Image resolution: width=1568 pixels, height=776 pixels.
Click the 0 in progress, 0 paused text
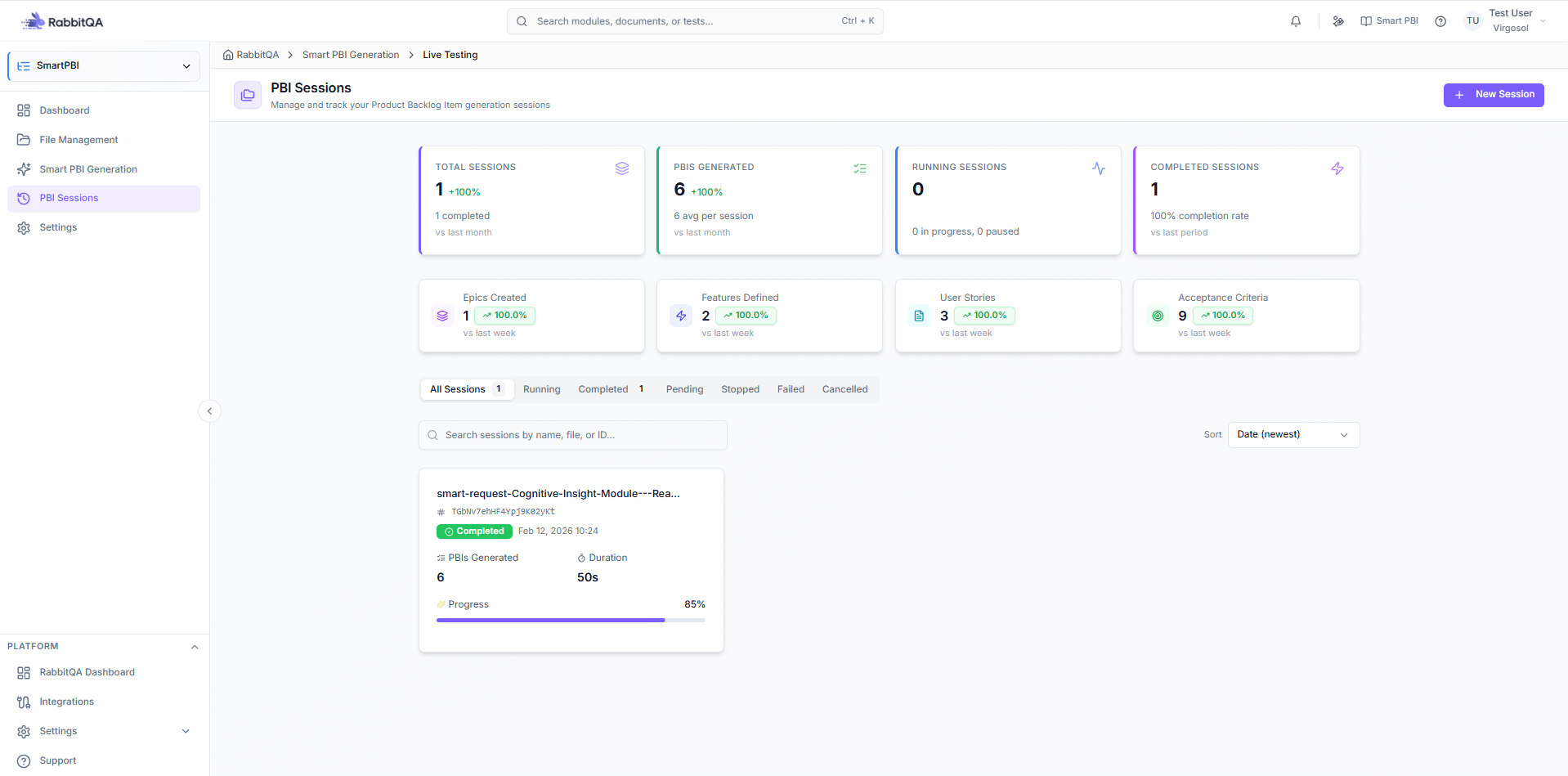click(x=965, y=231)
